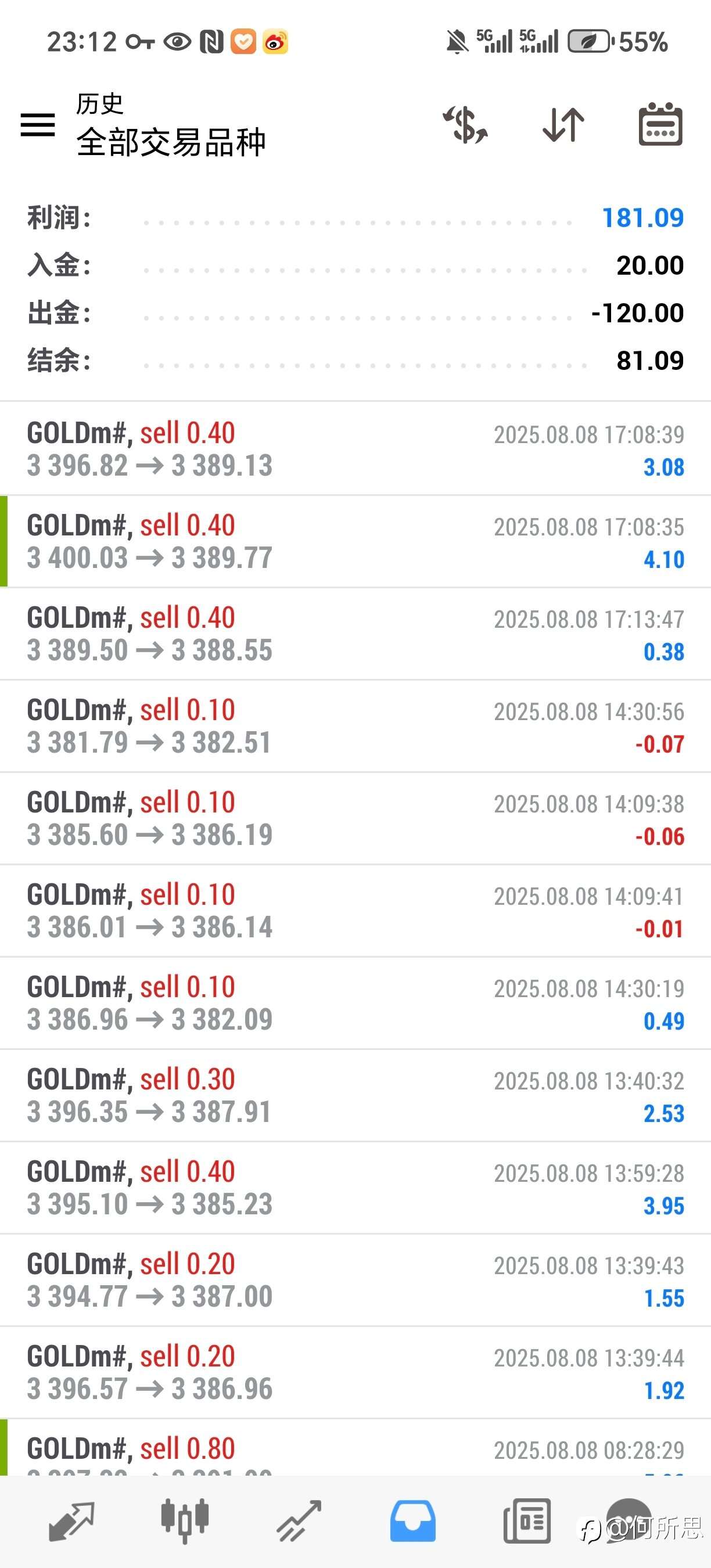Open the candlestick Chart tab

(x=185, y=1521)
